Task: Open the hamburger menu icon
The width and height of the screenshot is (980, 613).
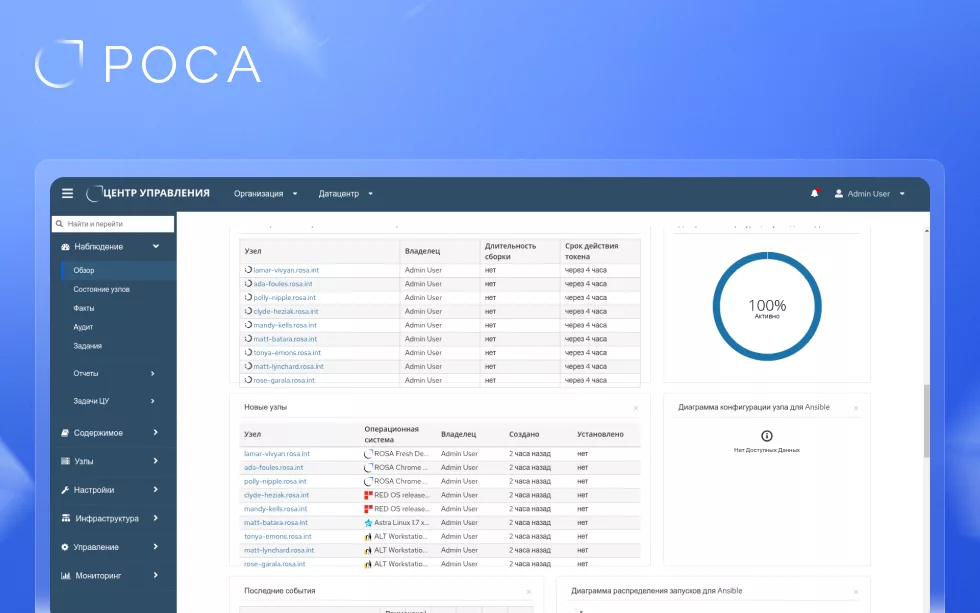Action: tap(68, 194)
